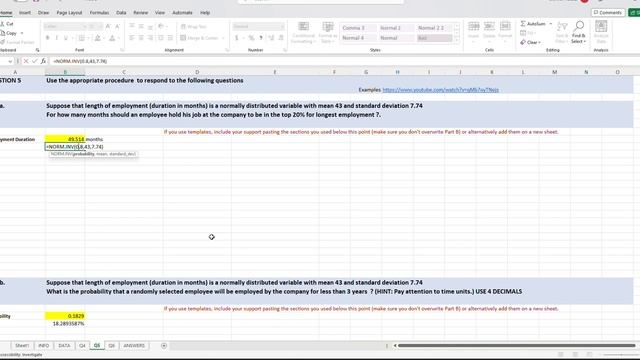Apply Comma Style

click(261, 38)
